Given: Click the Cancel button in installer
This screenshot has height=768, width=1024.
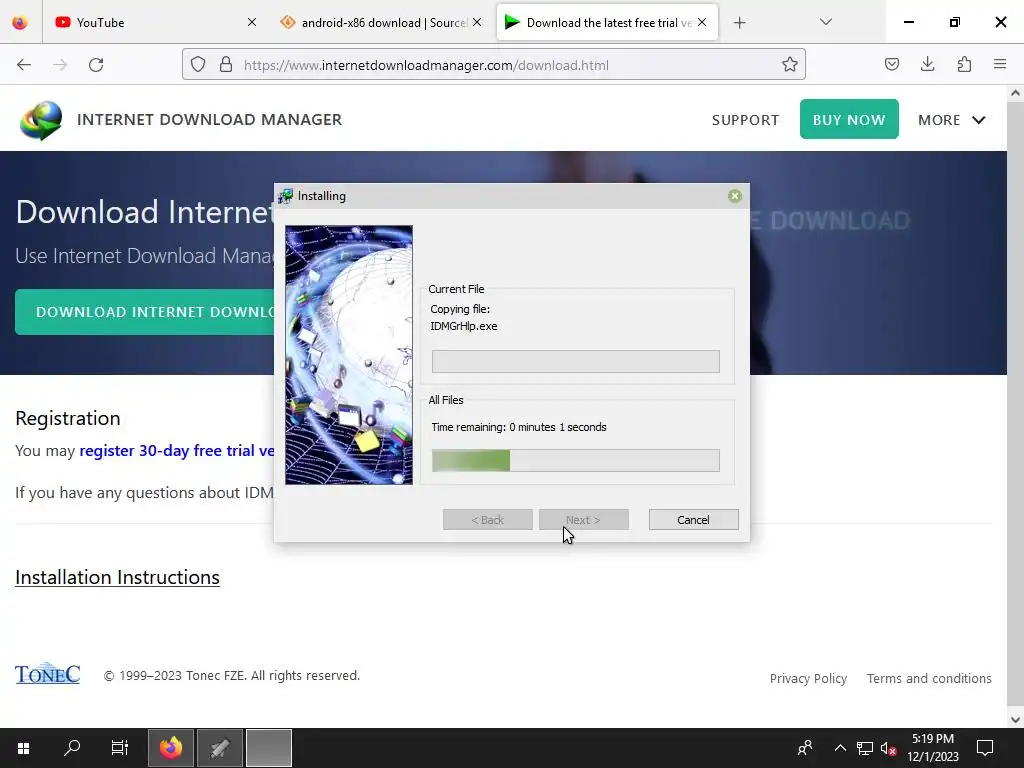Looking at the screenshot, I should (694, 520).
